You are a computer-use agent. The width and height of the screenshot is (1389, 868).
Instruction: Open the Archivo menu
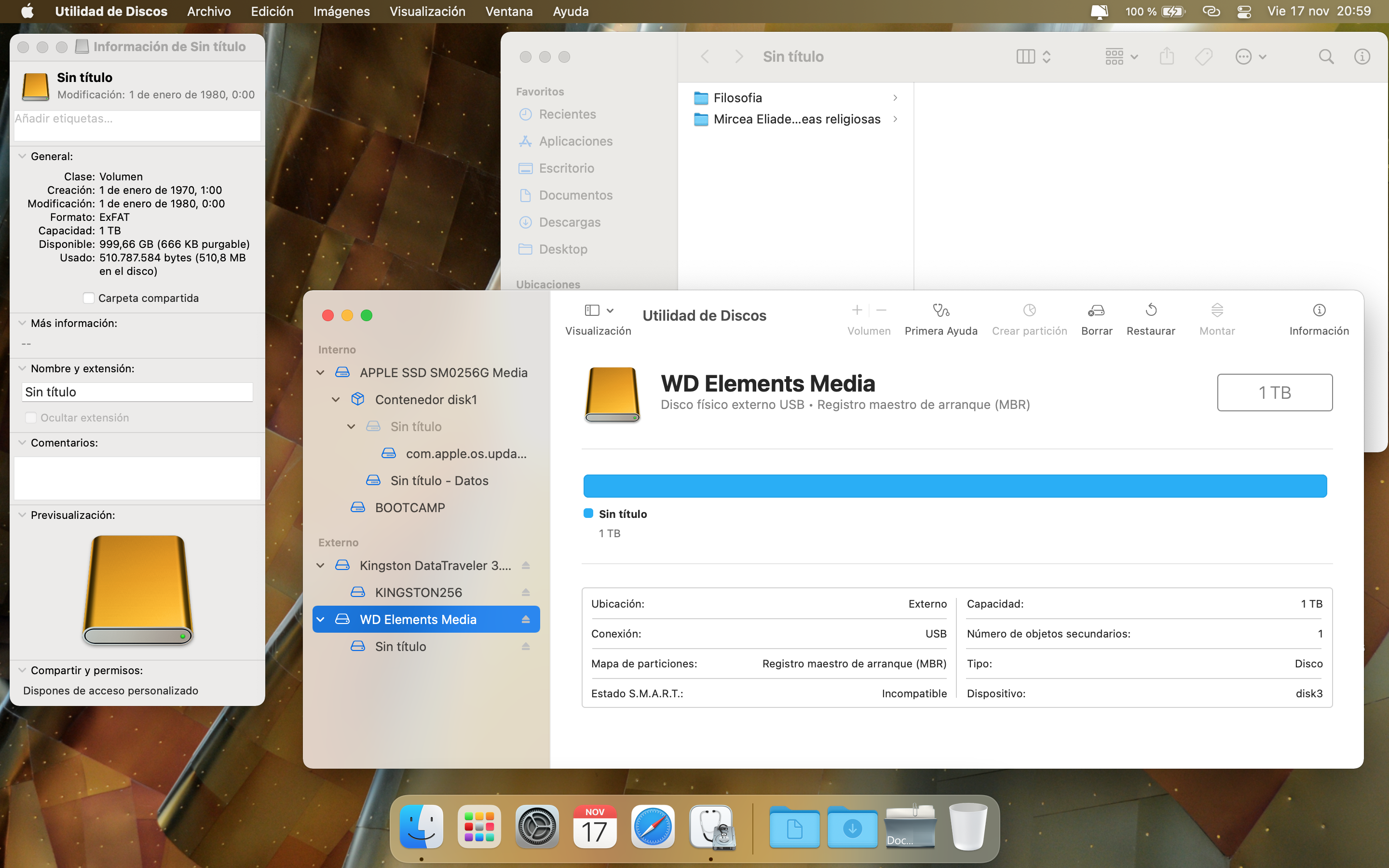(209, 12)
